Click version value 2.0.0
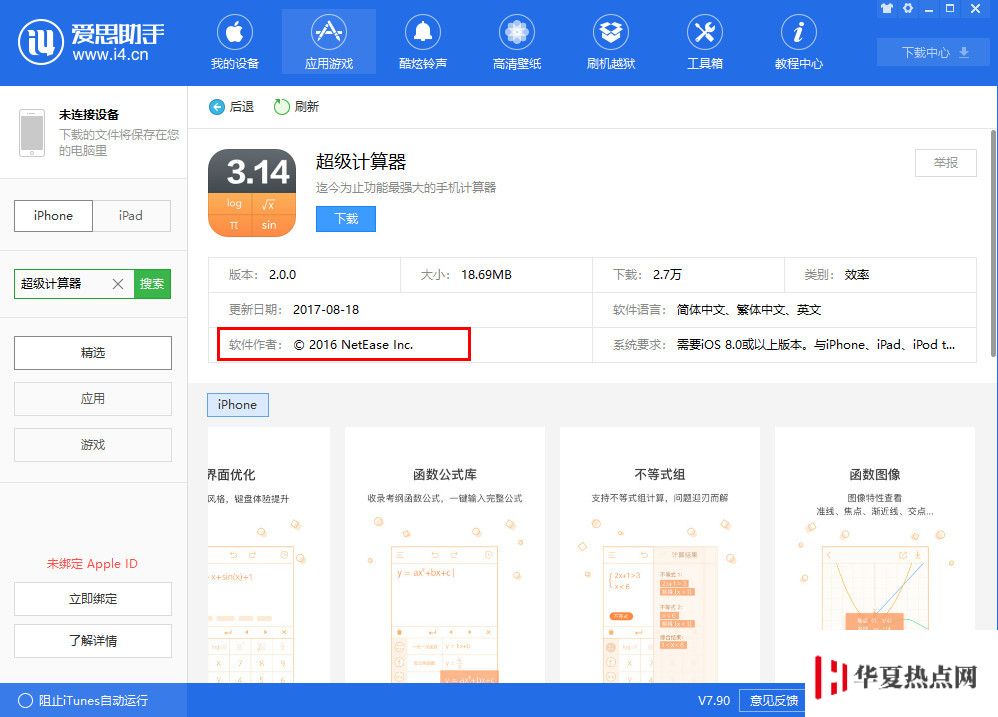 [x=283, y=275]
